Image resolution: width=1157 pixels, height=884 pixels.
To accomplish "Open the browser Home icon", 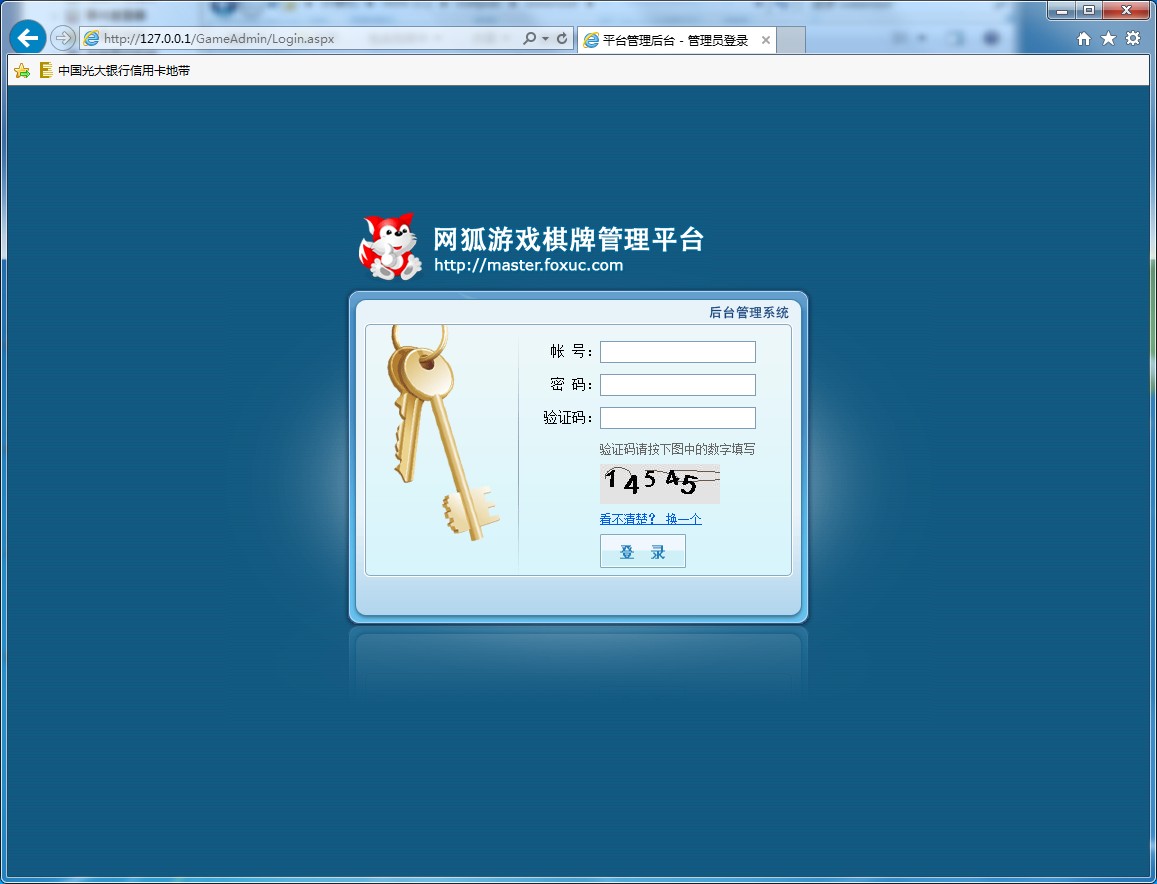I will coord(1083,38).
